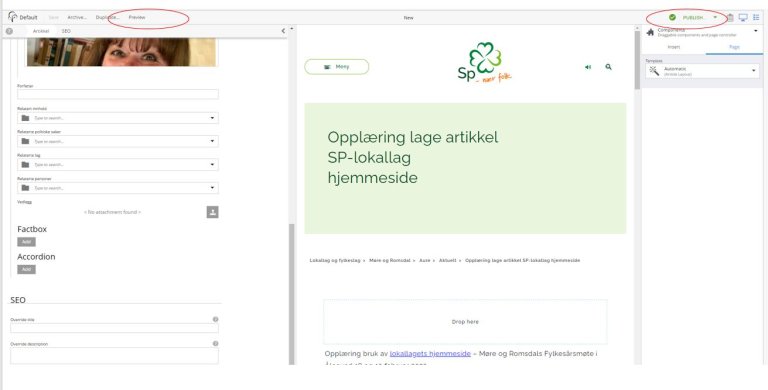Viewport: 768px width, 390px height.
Task: Click the help question mark icon
Action: tap(9, 31)
